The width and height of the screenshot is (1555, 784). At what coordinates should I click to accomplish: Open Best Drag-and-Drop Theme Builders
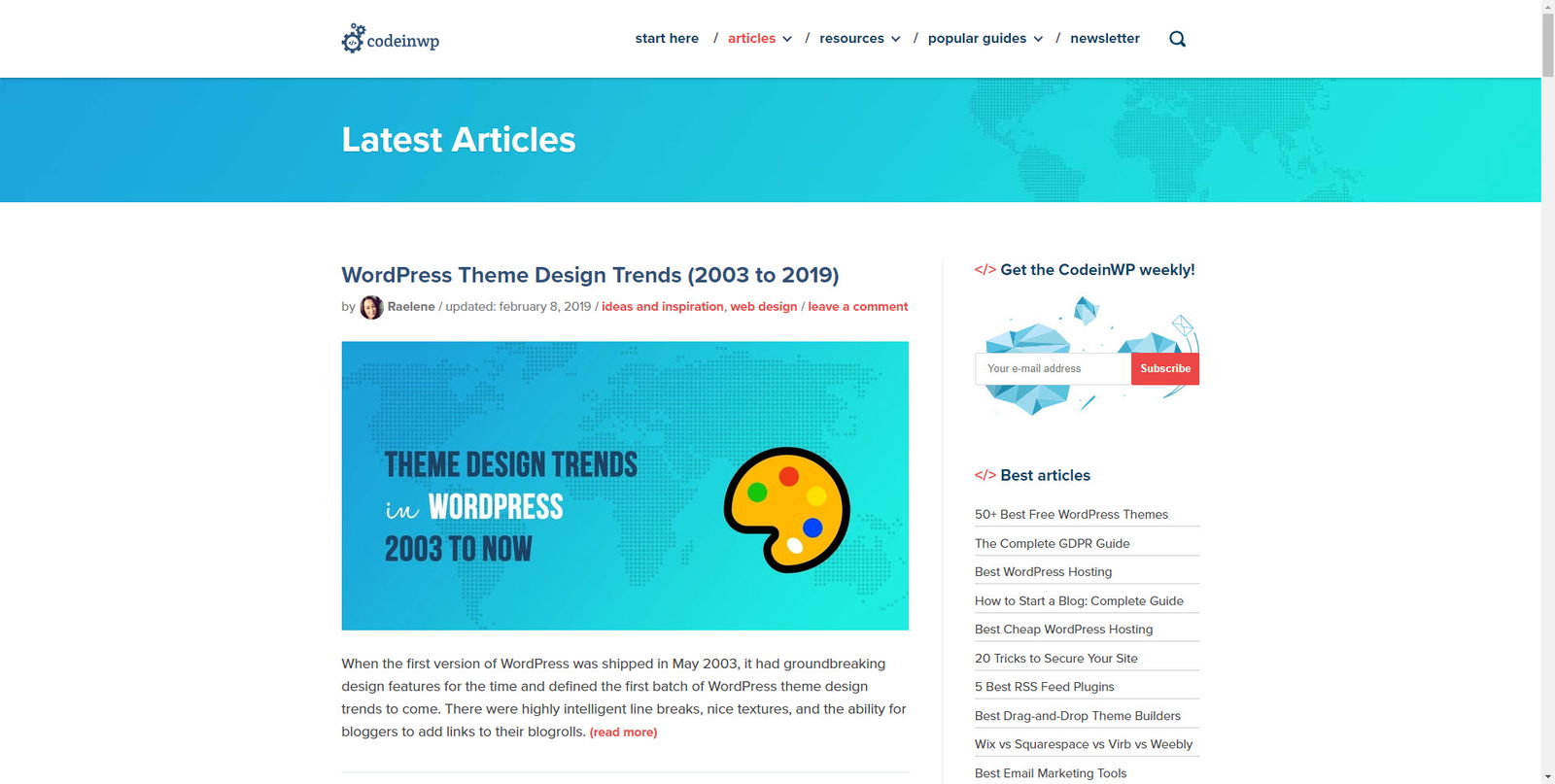1078,715
